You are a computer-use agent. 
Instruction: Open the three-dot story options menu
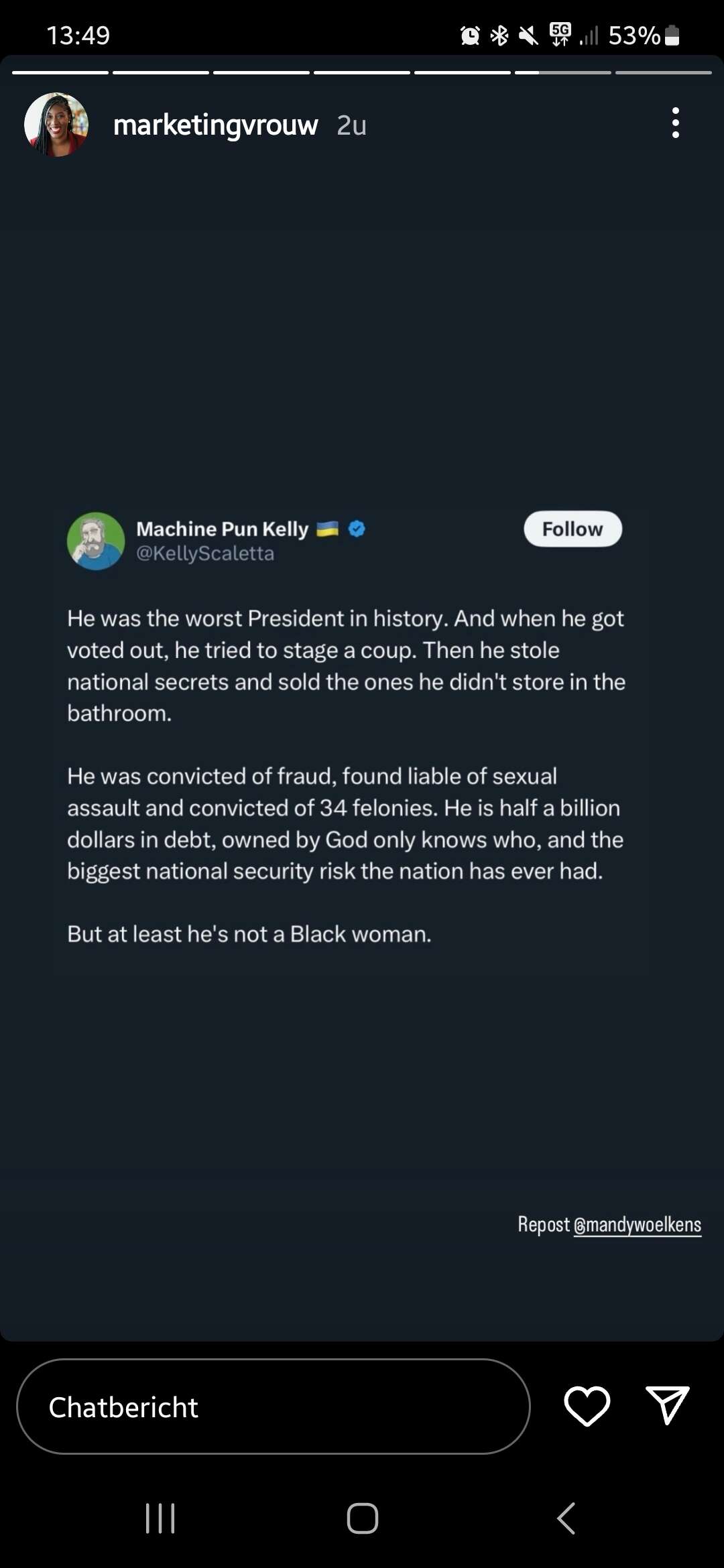(x=675, y=123)
